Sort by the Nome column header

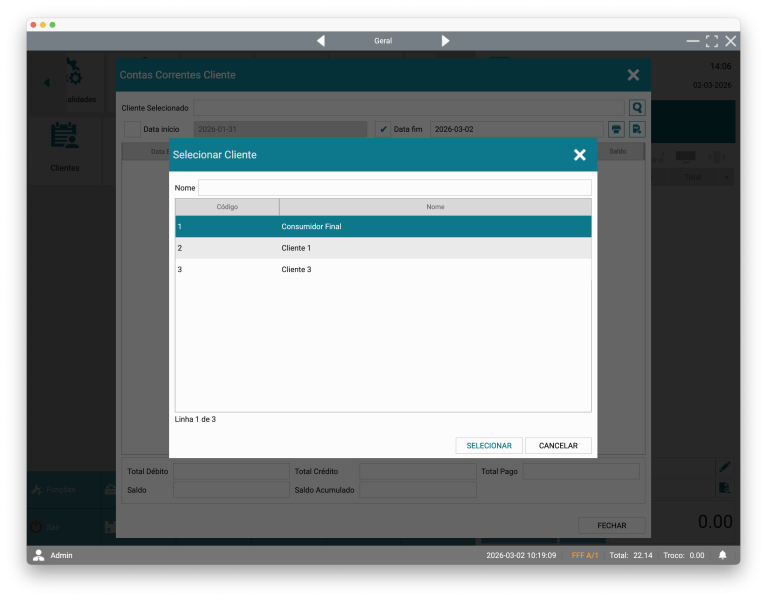pyautogui.click(x=435, y=207)
